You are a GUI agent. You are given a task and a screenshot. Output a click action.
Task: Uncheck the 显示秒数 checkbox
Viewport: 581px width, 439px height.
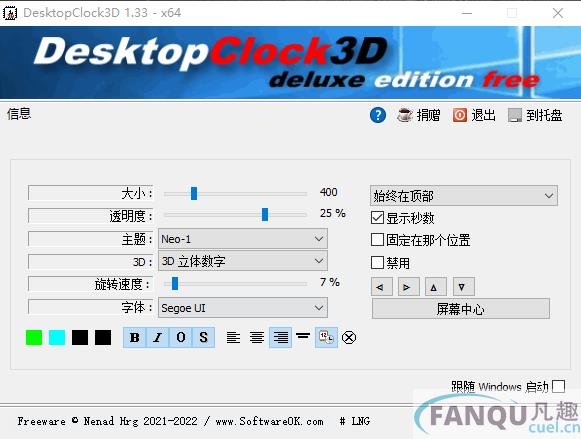click(x=377, y=217)
